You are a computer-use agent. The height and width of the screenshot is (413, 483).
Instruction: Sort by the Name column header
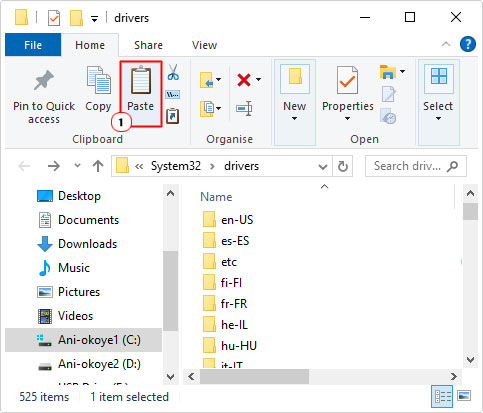(x=216, y=197)
